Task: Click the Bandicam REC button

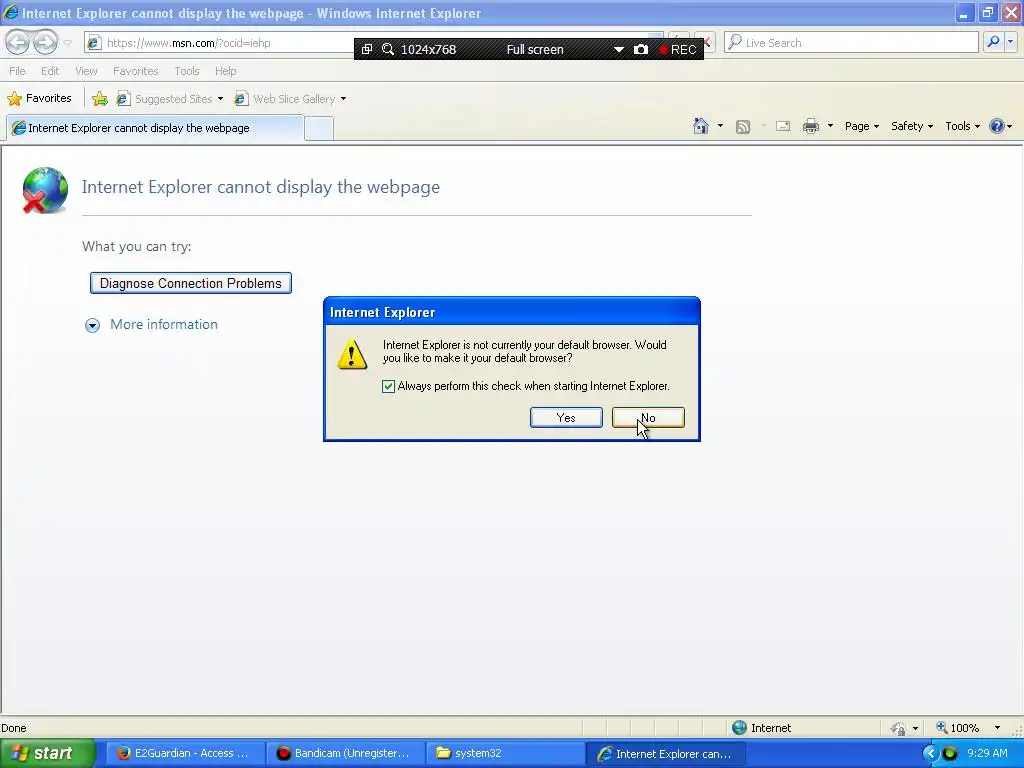Action: pos(678,50)
